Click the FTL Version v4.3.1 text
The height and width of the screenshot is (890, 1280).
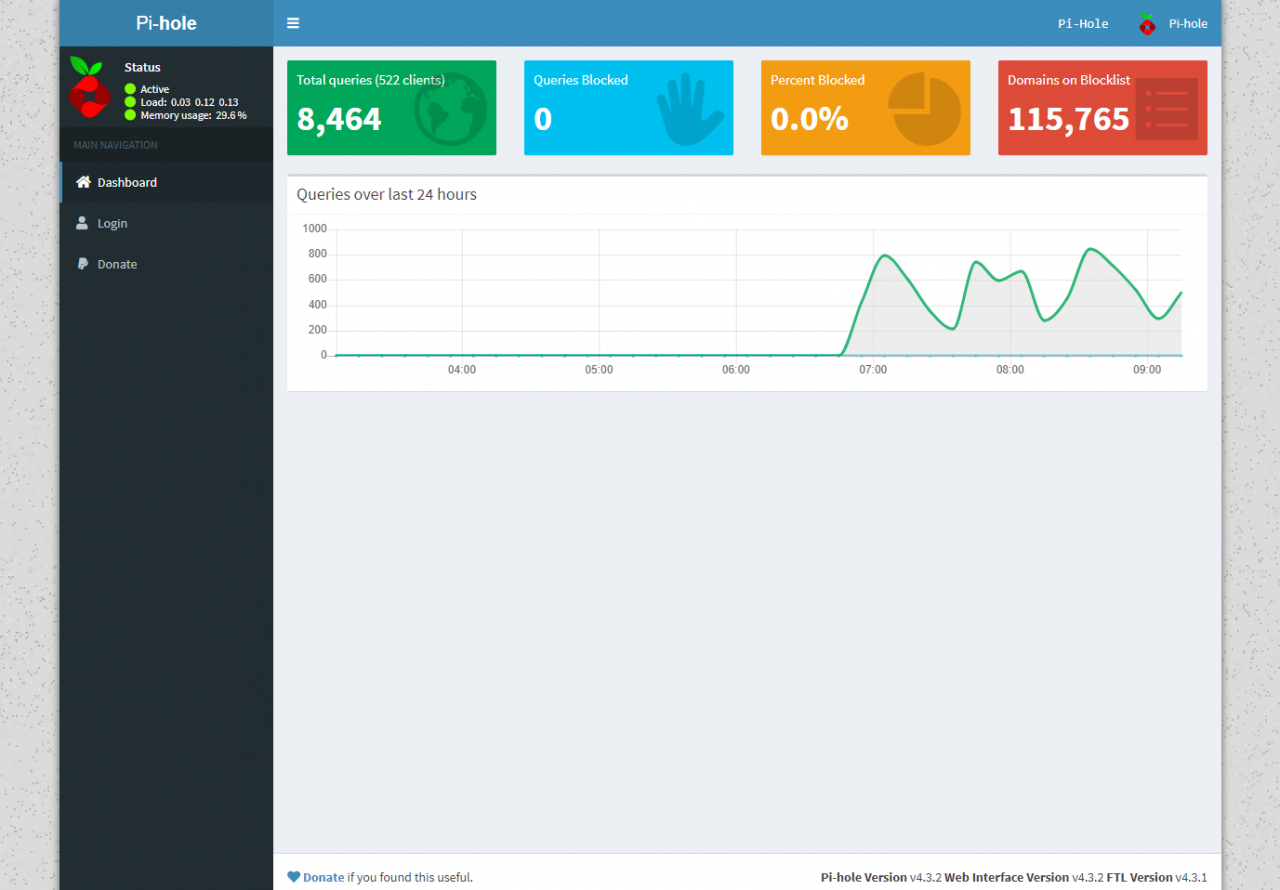click(1157, 877)
